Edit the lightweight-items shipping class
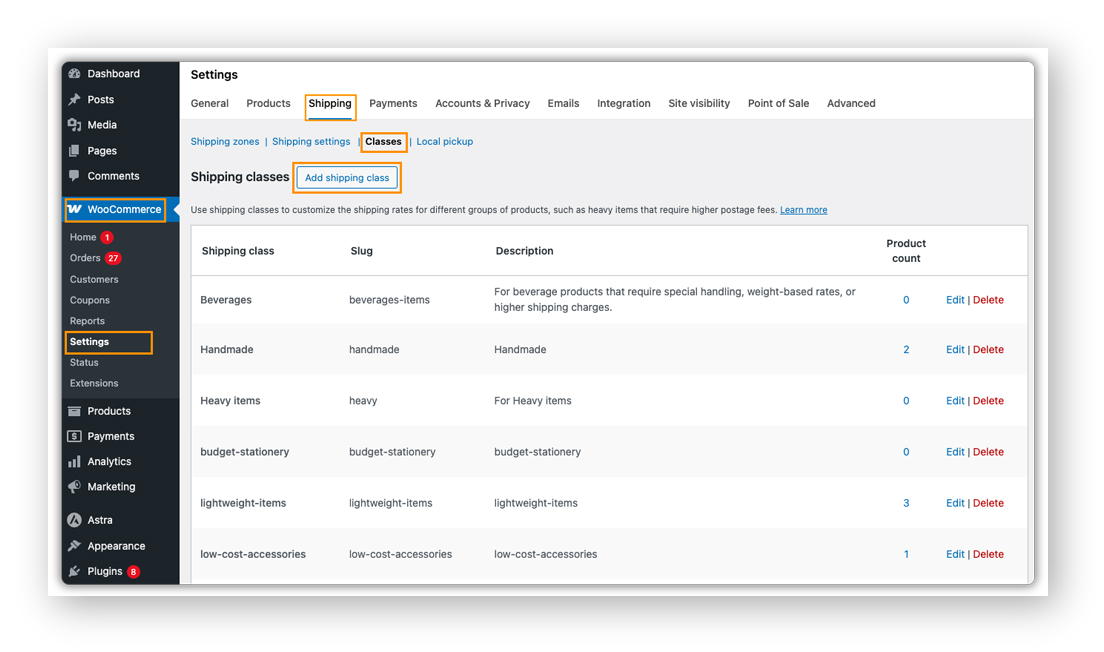Image resolution: width=1104 pixels, height=652 pixels. (955, 503)
